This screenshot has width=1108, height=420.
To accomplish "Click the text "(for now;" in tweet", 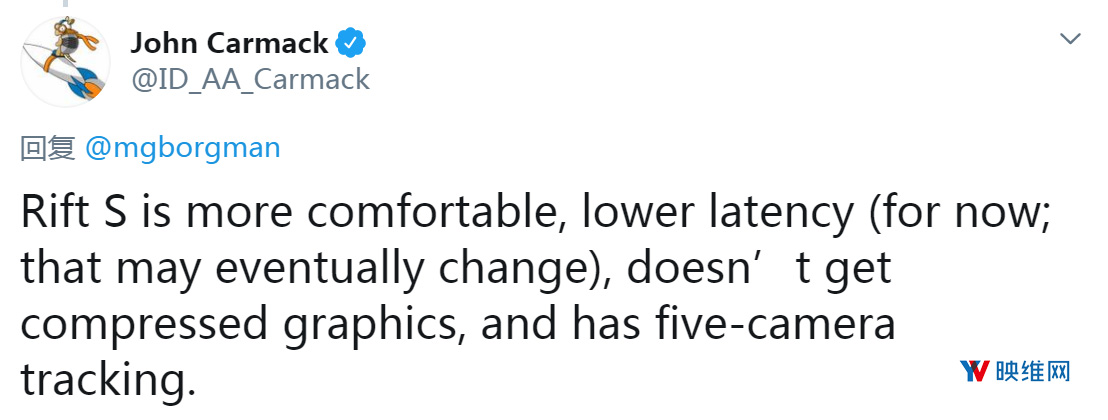I will [960, 214].
